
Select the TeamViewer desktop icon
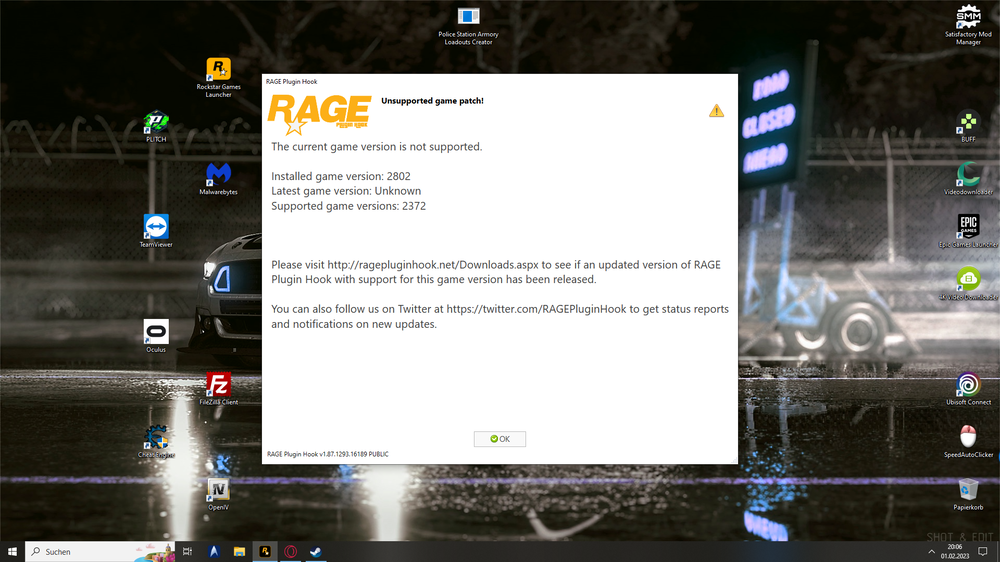click(x=156, y=231)
